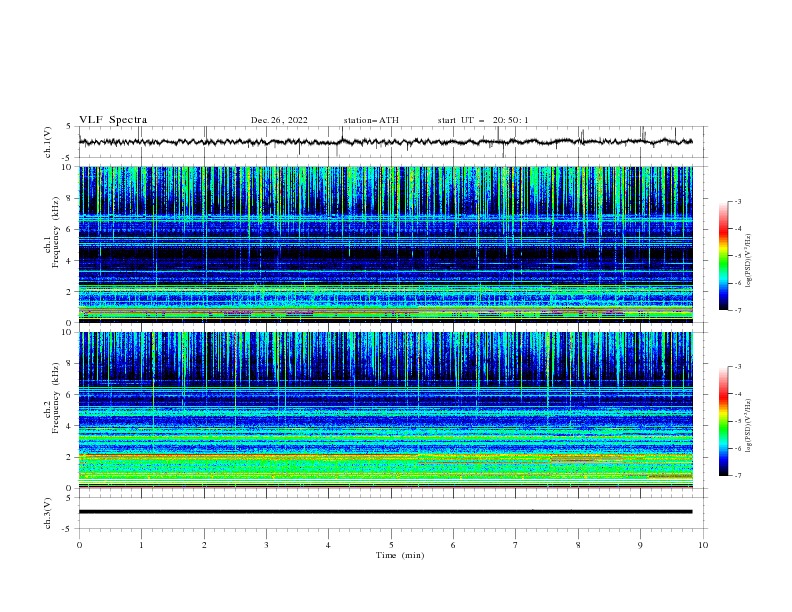The image size is (792, 612).
Task: Click the "-5" tick on ch.3(V) axis
Action: (67, 529)
